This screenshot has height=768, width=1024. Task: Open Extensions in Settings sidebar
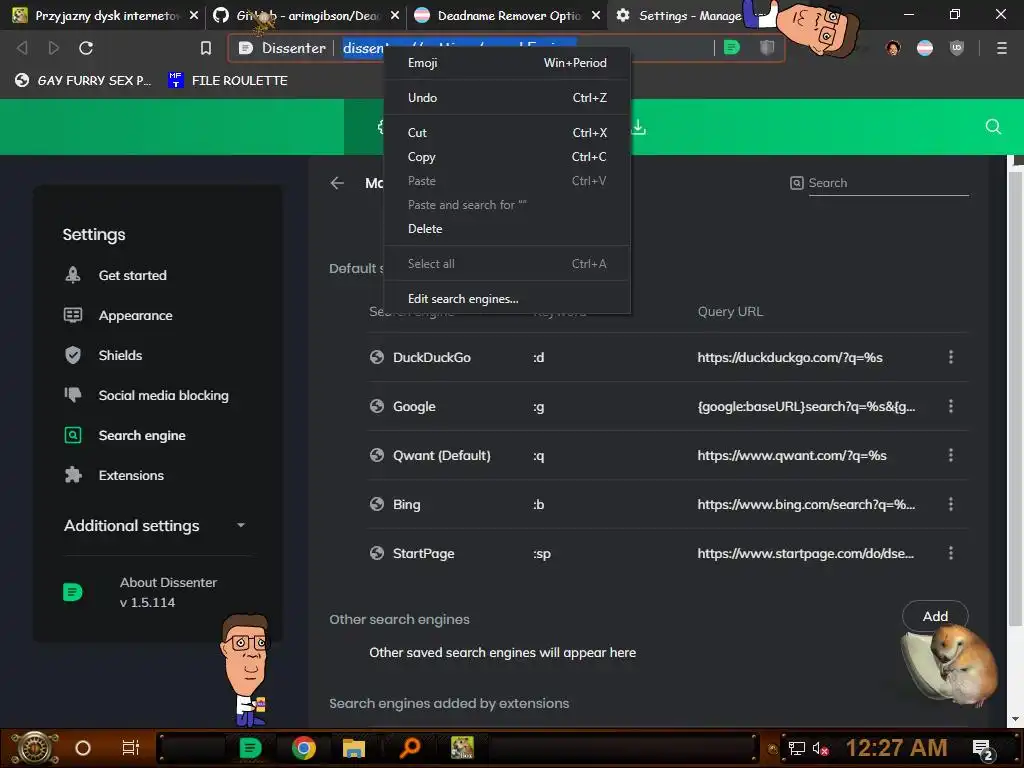(x=131, y=475)
